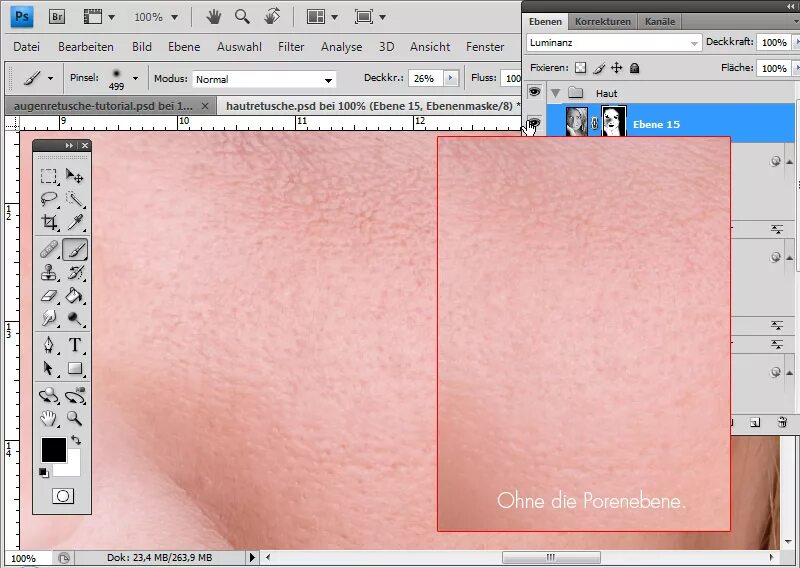Open the brush preset picker arrow
Screen dimensions: 800x568
135,78
